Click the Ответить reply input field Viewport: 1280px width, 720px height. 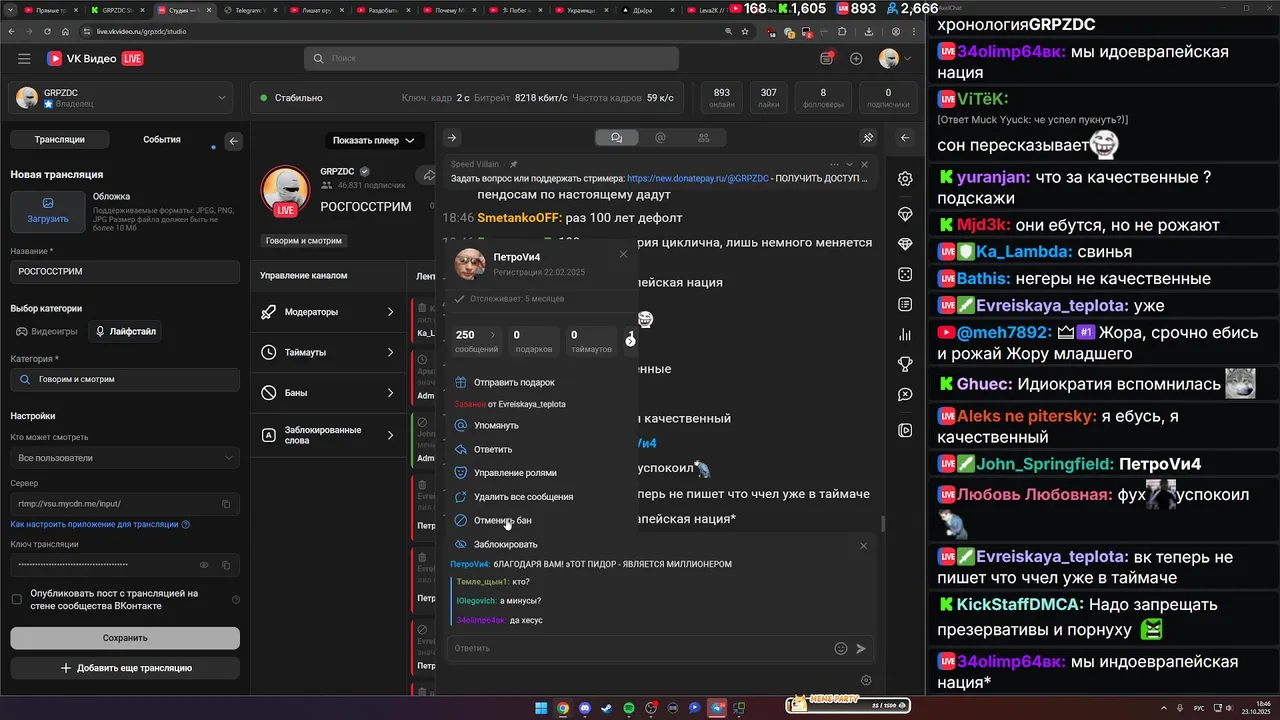tap(640, 648)
